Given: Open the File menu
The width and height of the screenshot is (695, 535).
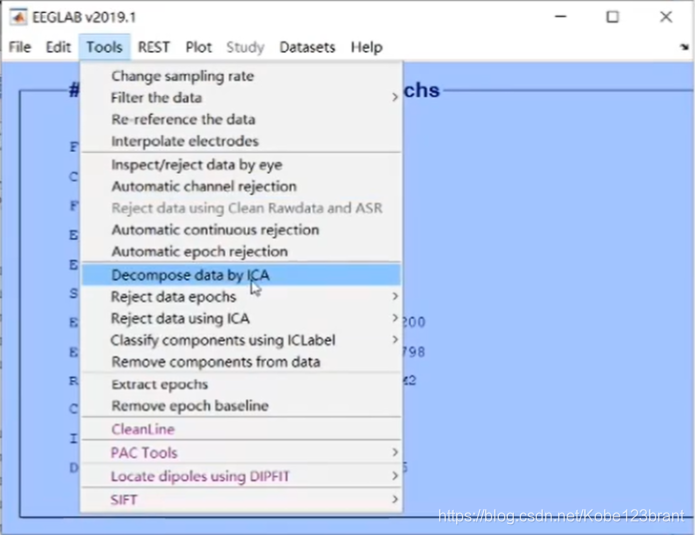Looking at the screenshot, I should pos(20,47).
